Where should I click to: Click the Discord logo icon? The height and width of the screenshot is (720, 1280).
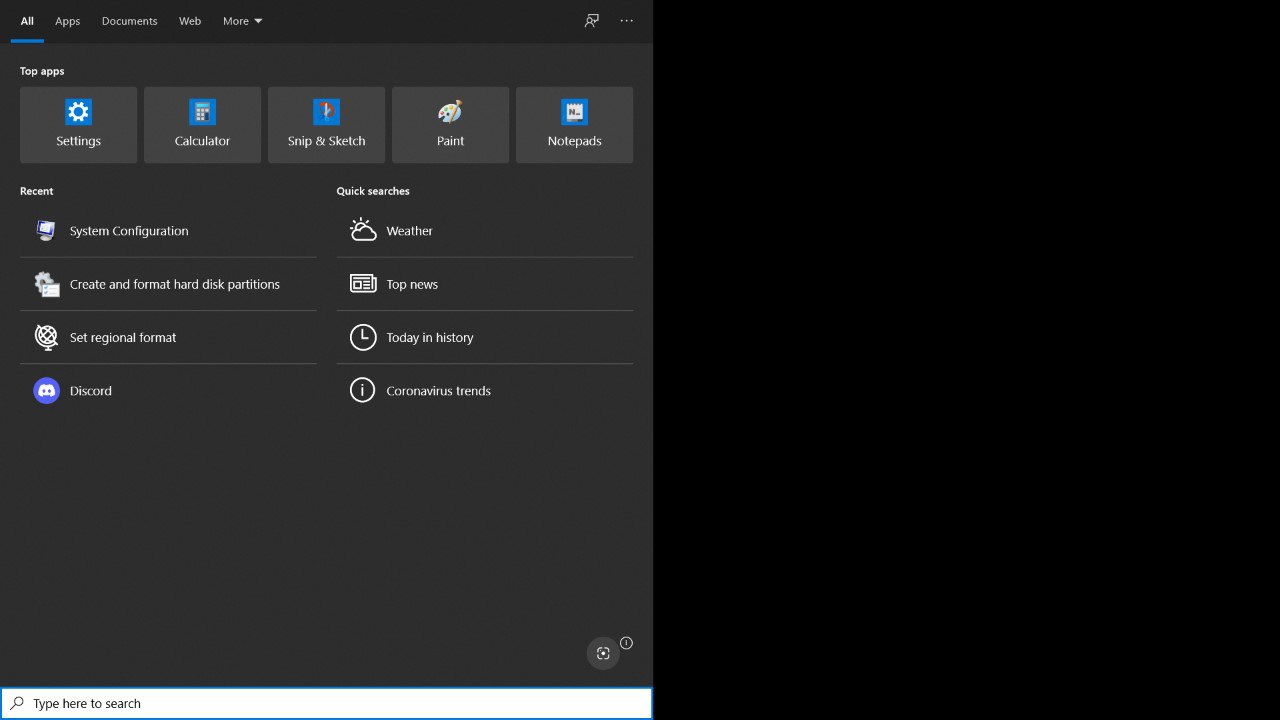[46, 390]
